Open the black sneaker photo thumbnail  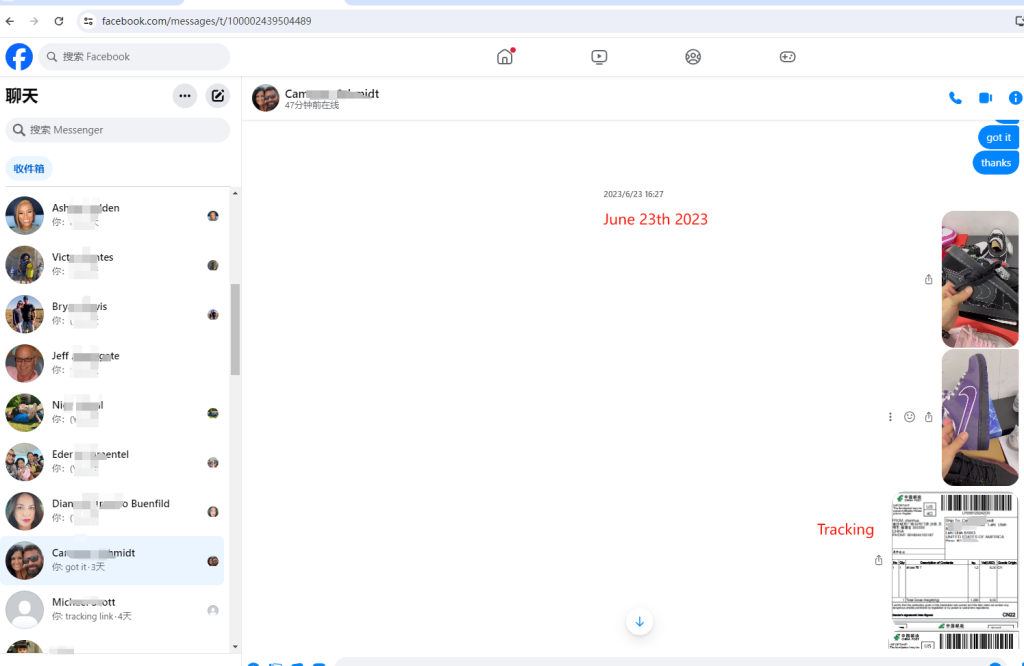[x=979, y=279]
